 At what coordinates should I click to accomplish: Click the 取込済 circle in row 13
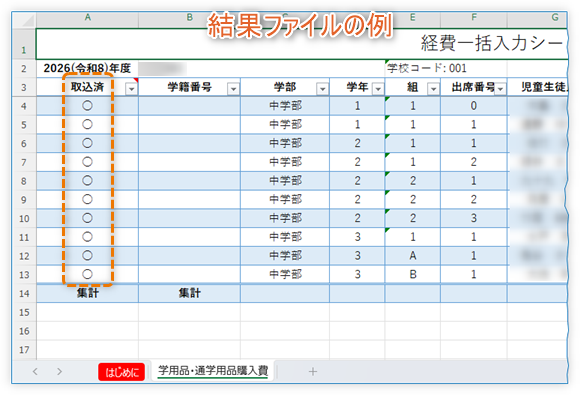pyautogui.click(x=87, y=274)
